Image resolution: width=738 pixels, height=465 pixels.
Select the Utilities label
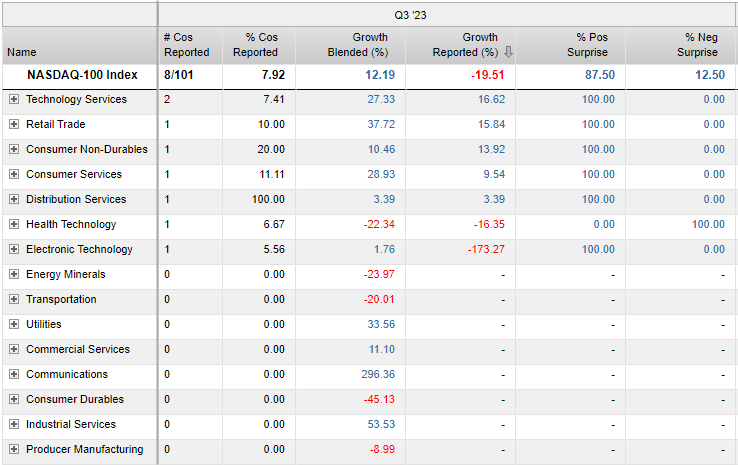coord(43,324)
